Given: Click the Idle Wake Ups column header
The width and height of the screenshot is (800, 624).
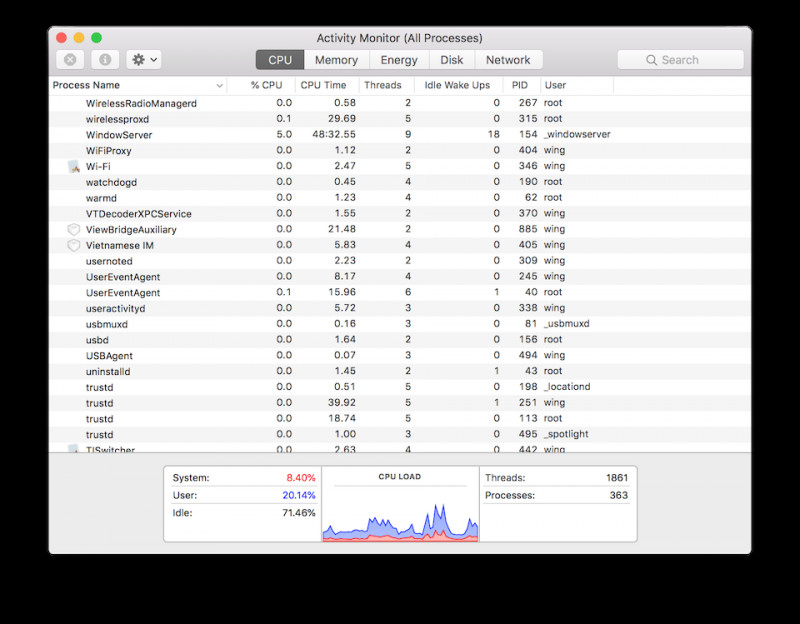Looking at the screenshot, I should coord(457,85).
